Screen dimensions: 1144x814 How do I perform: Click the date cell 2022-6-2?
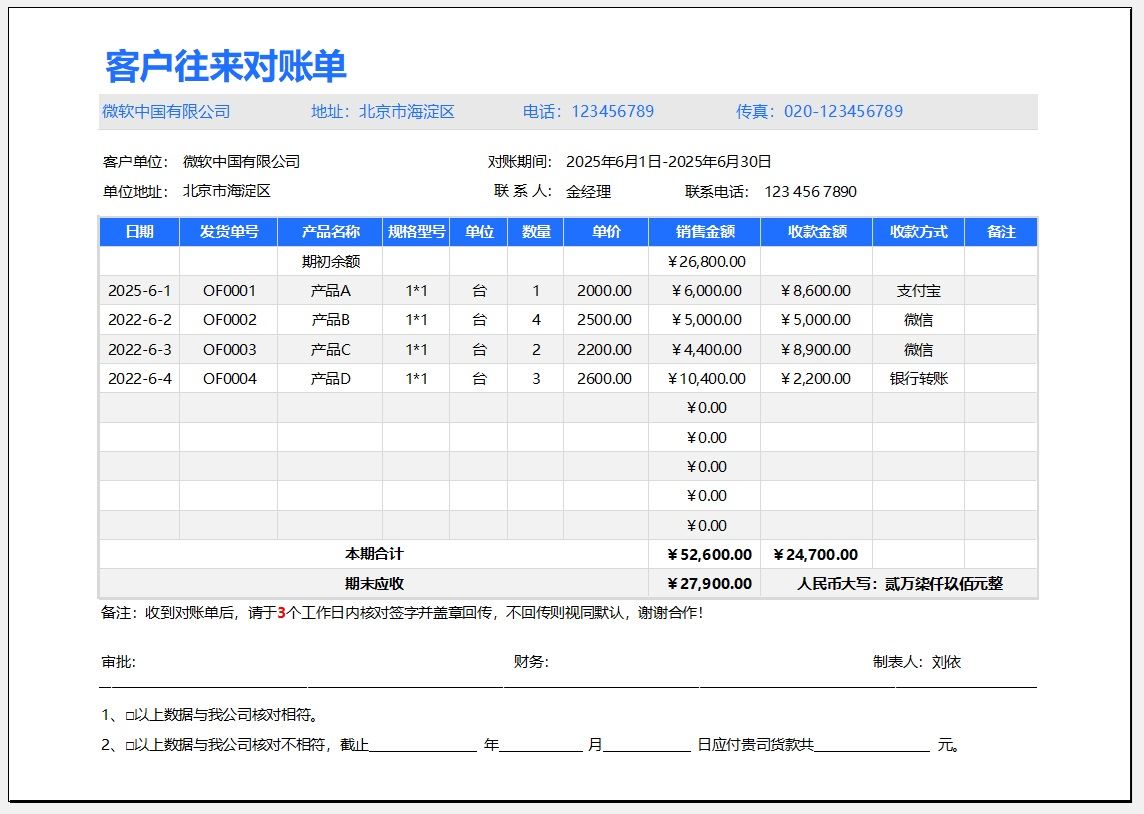click(x=139, y=319)
